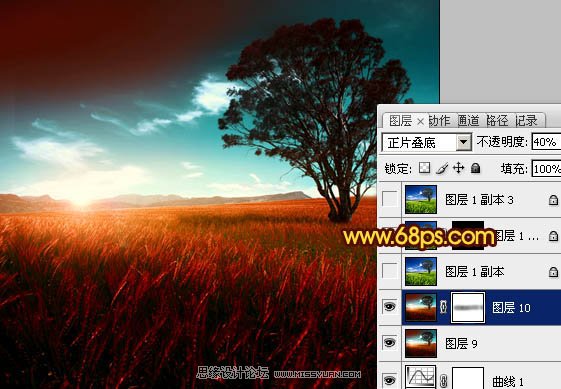This screenshot has width=561, height=389.
Task: Hide the 图层 9 layer
Action: [390, 343]
